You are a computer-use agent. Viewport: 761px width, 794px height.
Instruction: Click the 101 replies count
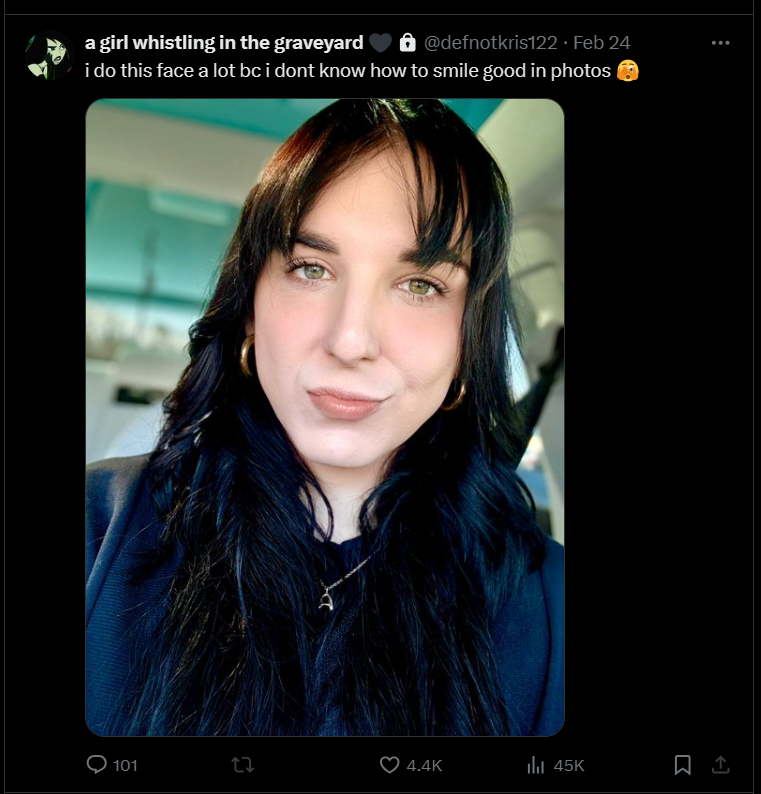[125, 765]
